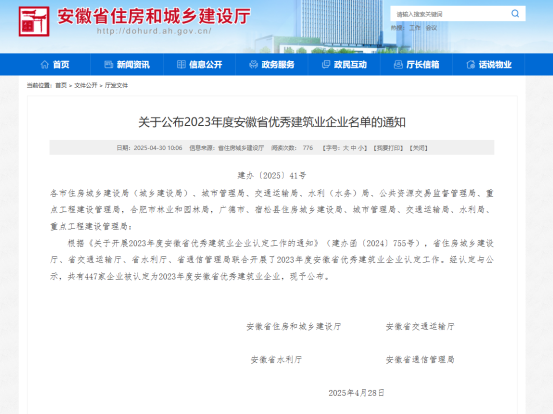The height and width of the screenshot is (414, 553).
Task: Click the magnifier search icon
Action: pyautogui.click(x=515, y=14)
